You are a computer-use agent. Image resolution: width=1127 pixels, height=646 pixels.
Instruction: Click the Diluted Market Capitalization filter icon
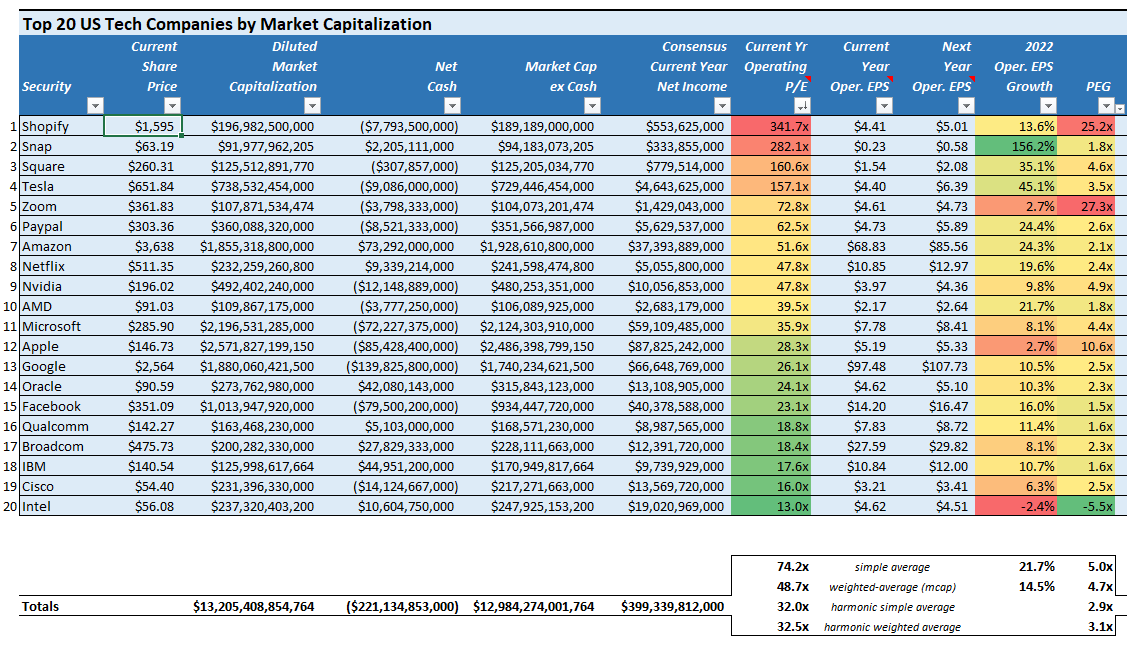312,105
